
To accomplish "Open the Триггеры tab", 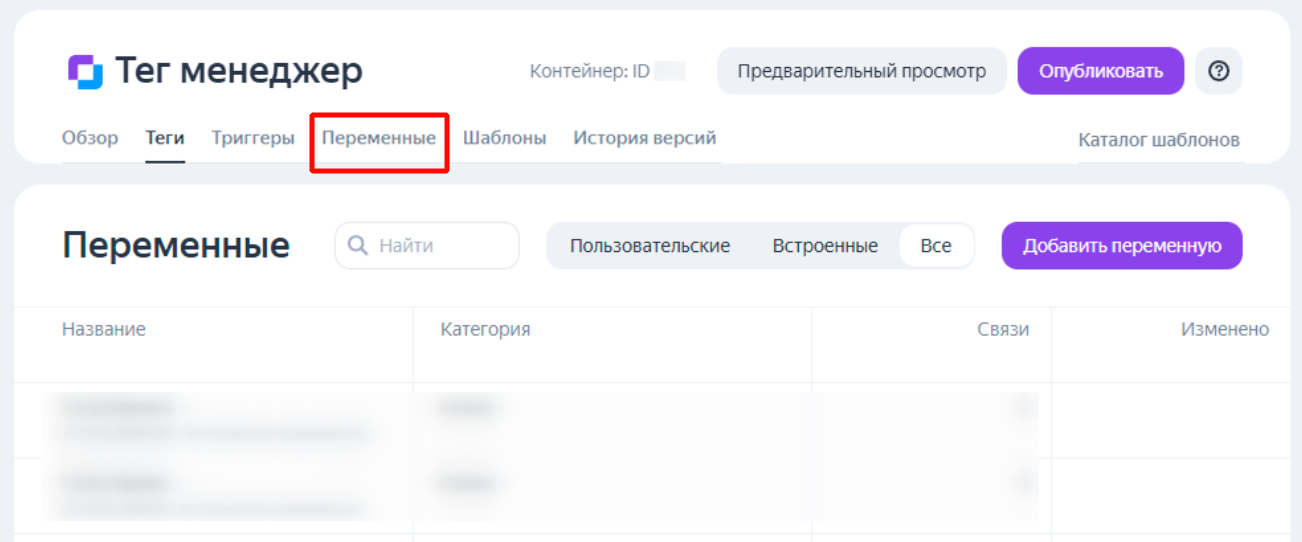I will coord(253,138).
